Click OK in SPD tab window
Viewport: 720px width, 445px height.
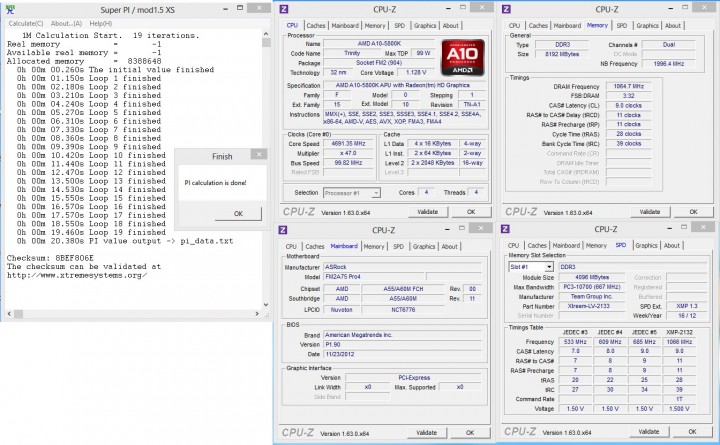pyautogui.click(x=692, y=432)
